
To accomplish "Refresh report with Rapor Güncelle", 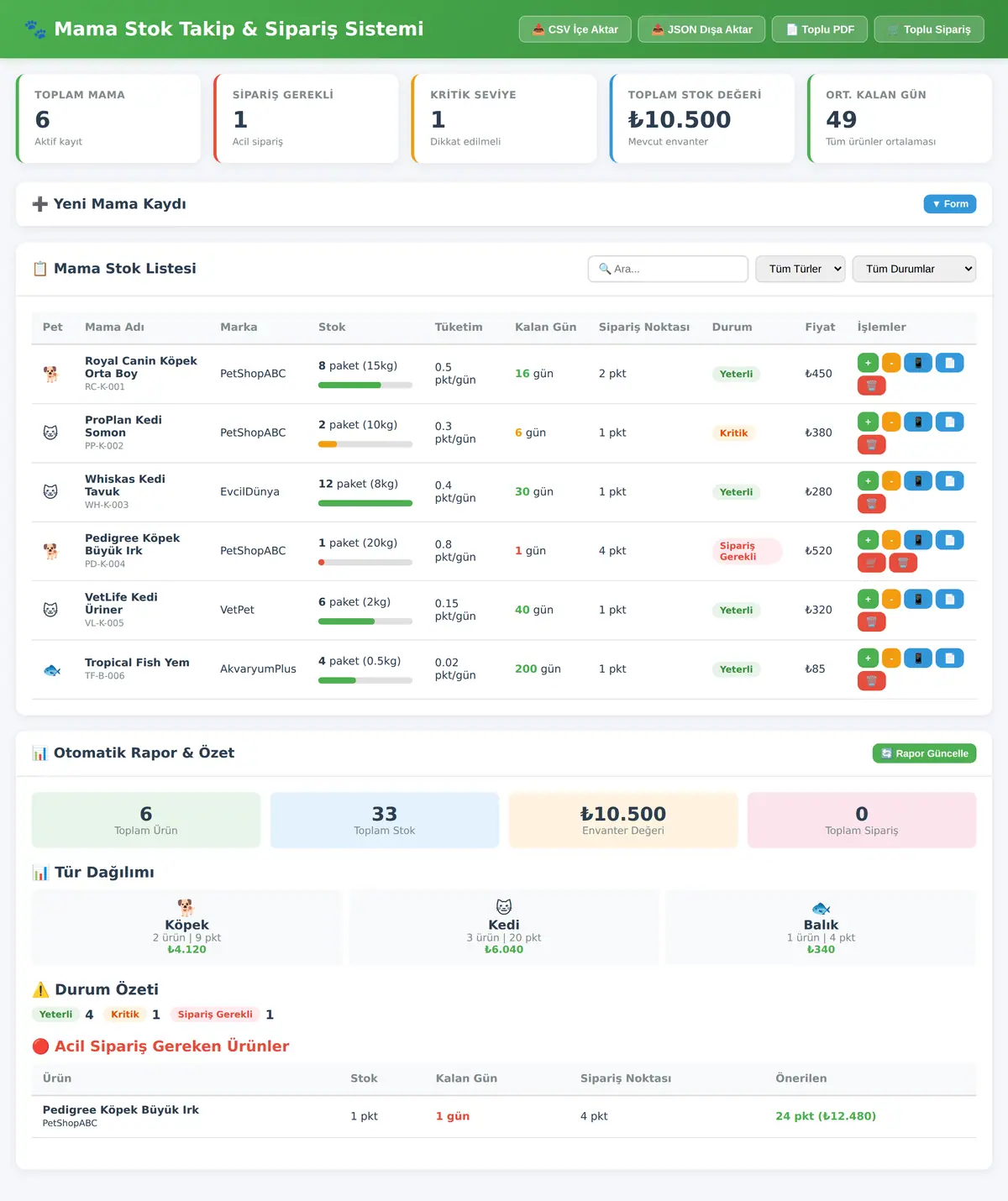I will (x=924, y=753).
